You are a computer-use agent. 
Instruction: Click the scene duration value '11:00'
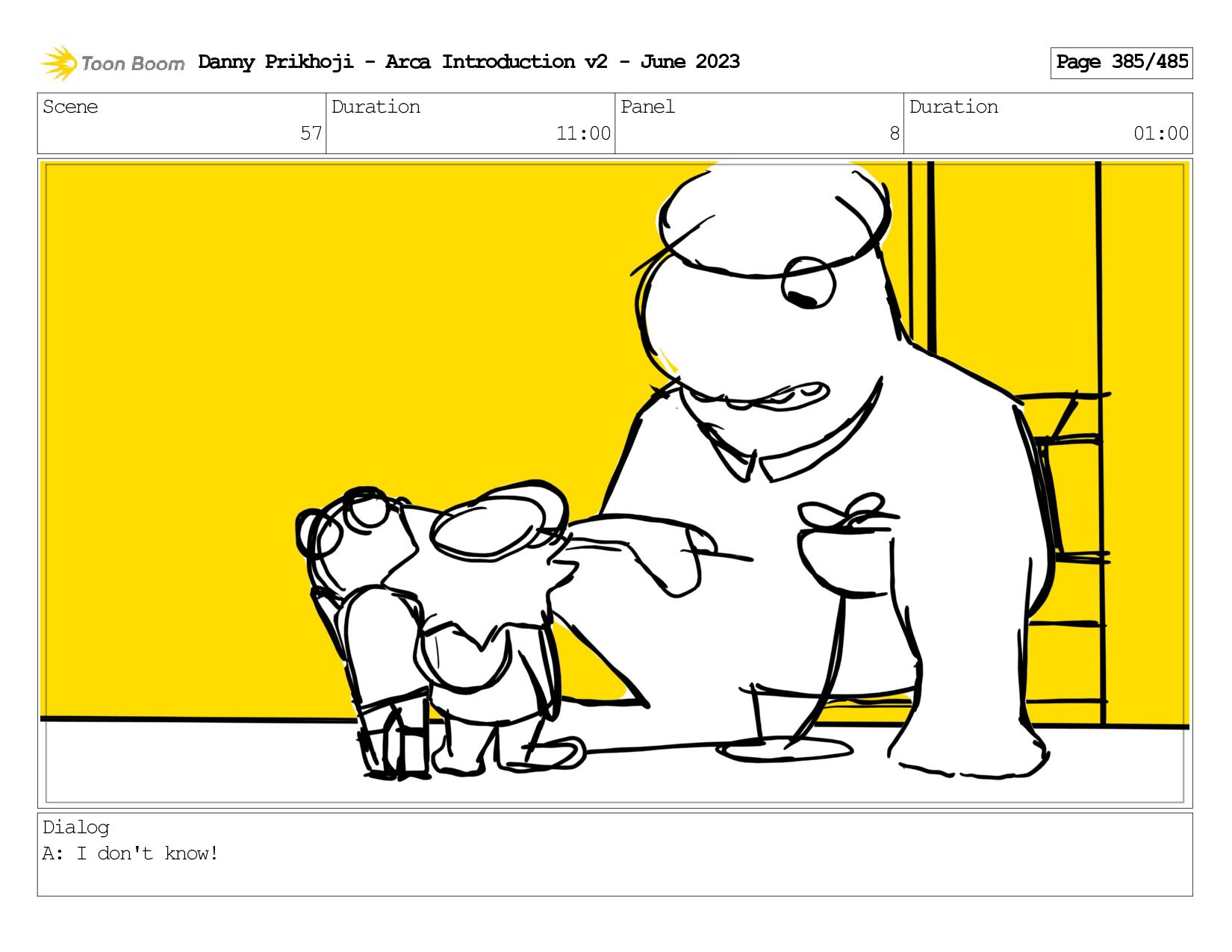(583, 134)
